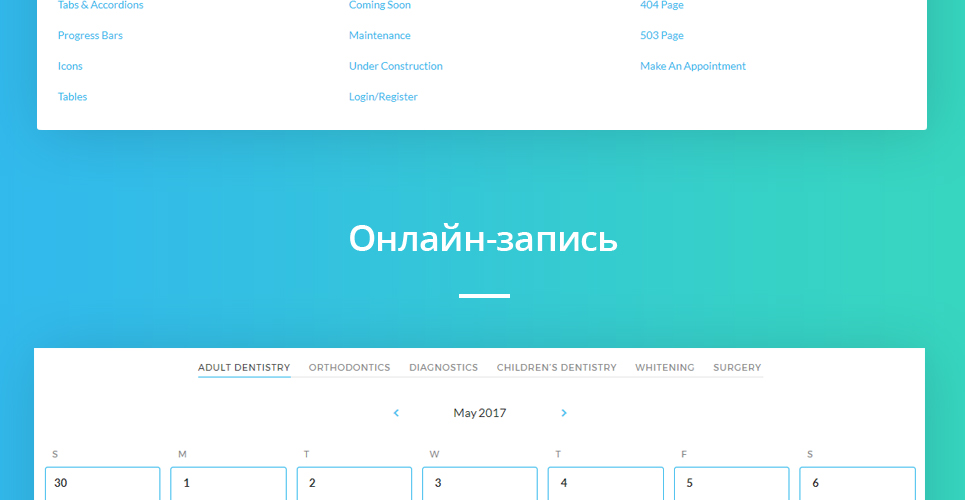This screenshot has width=965, height=500.
Task: Open the Under Construction link
Action: 396,66
